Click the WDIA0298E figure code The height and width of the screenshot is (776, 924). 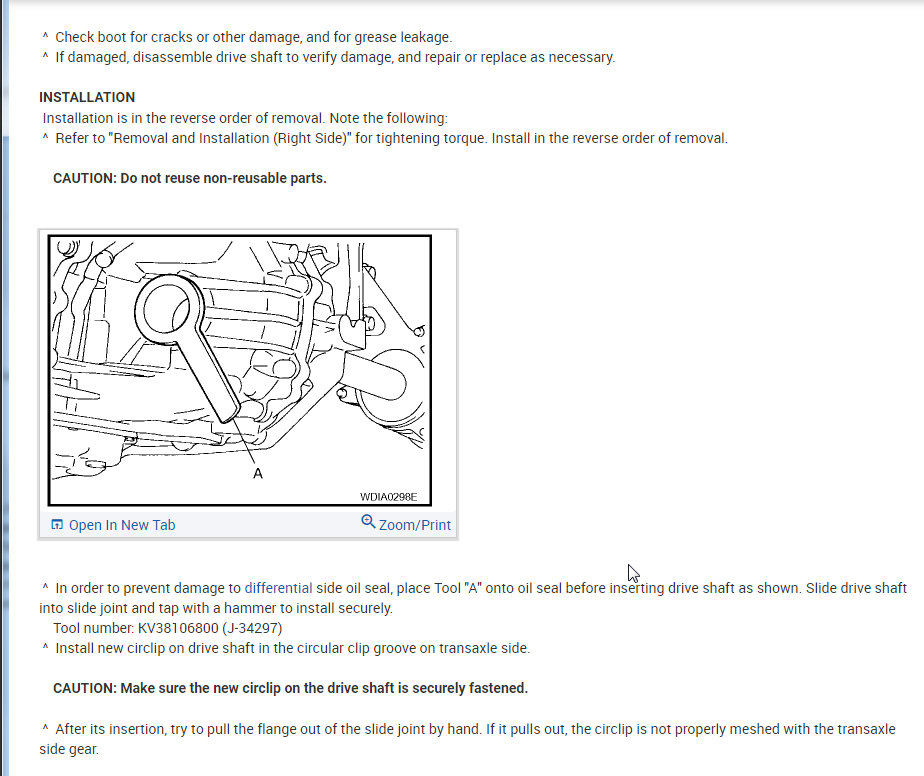click(x=388, y=497)
